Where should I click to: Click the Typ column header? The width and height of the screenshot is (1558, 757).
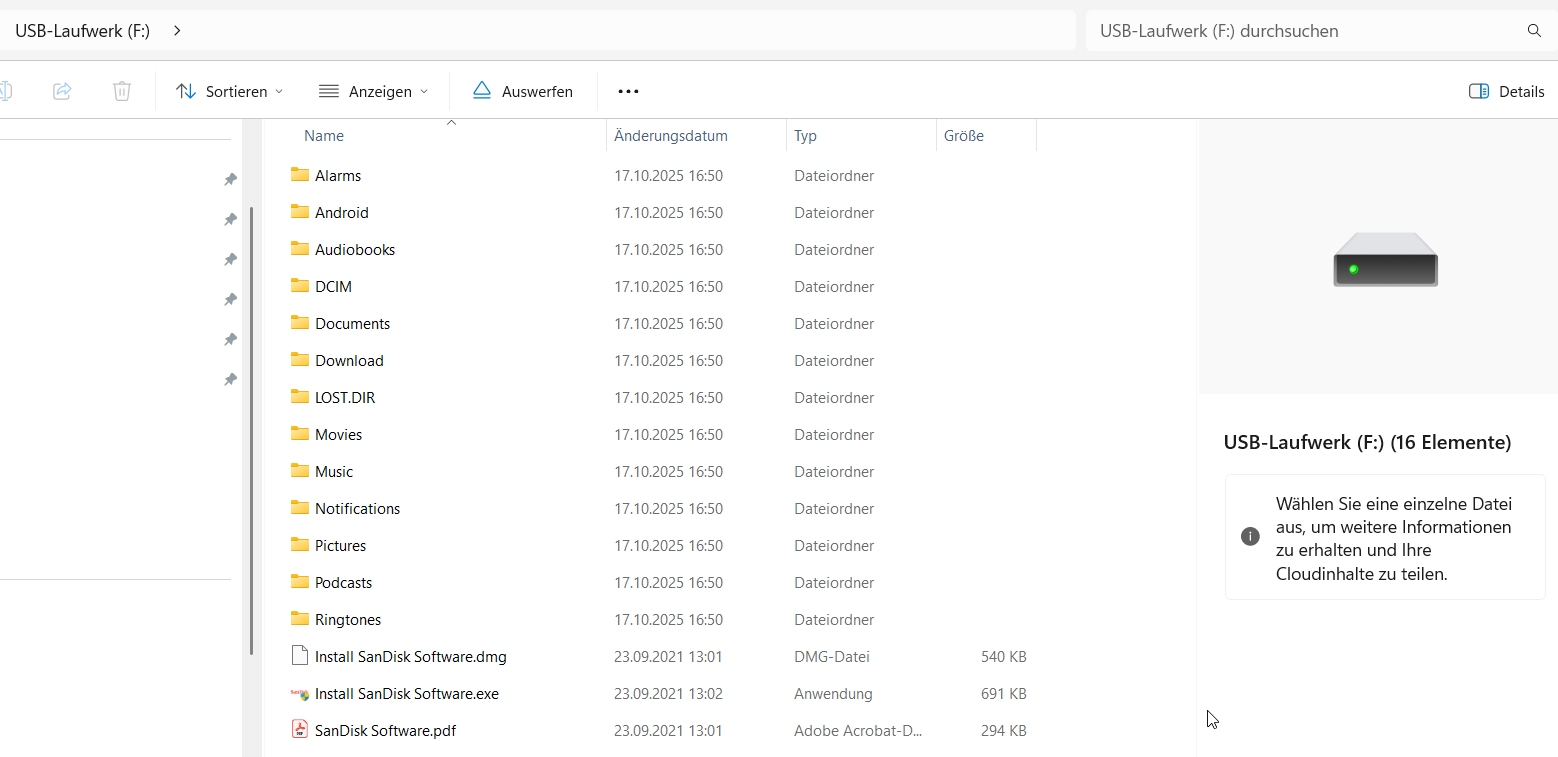click(x=806, y=136)
